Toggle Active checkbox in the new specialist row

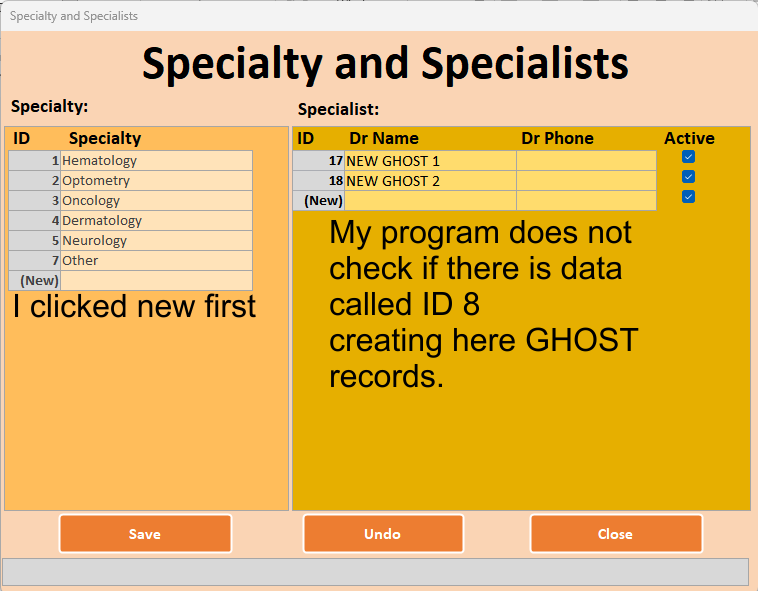click(x=688, y=196)
